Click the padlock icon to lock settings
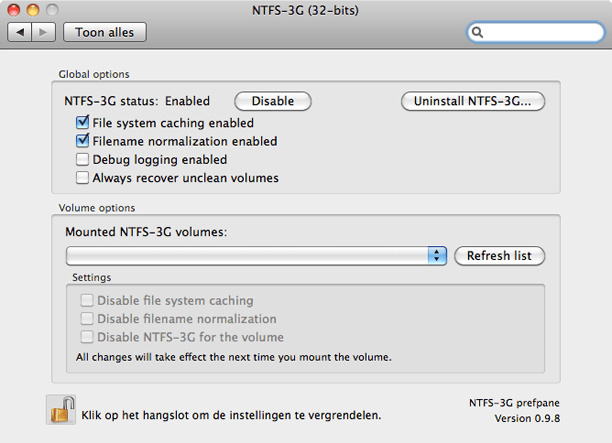Image resolution: width=612 pixels, height=443 pixels. pyautogui.click(x=61, y=410)
